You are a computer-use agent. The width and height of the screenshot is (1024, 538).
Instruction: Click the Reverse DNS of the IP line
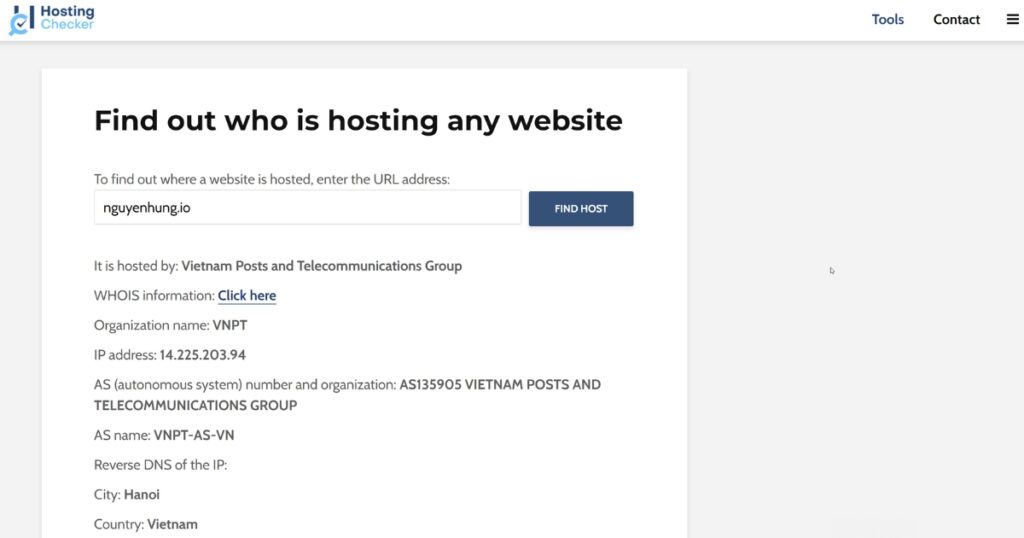coord(160,465)
